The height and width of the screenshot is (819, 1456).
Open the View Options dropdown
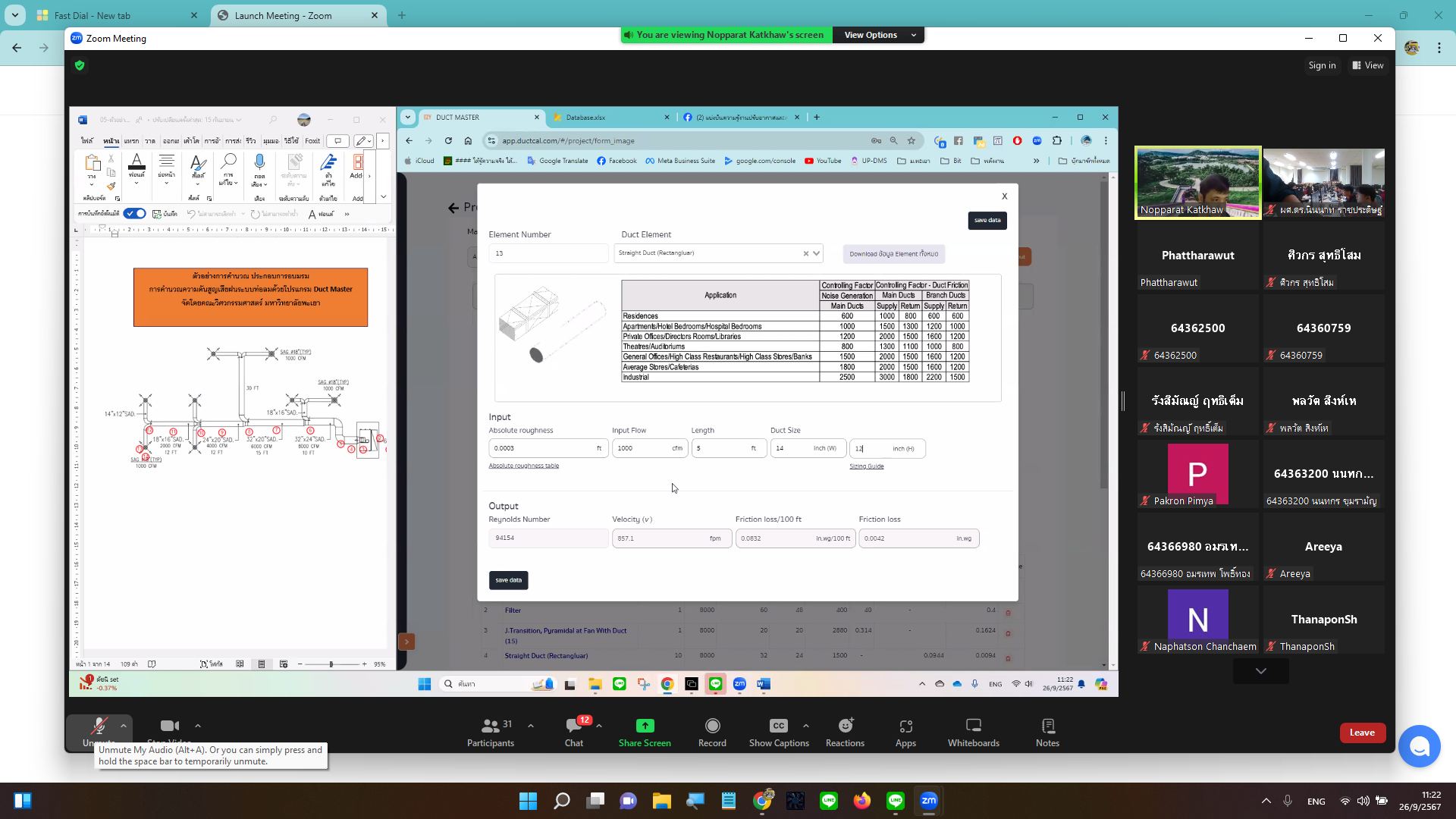[x=878, y=35]
